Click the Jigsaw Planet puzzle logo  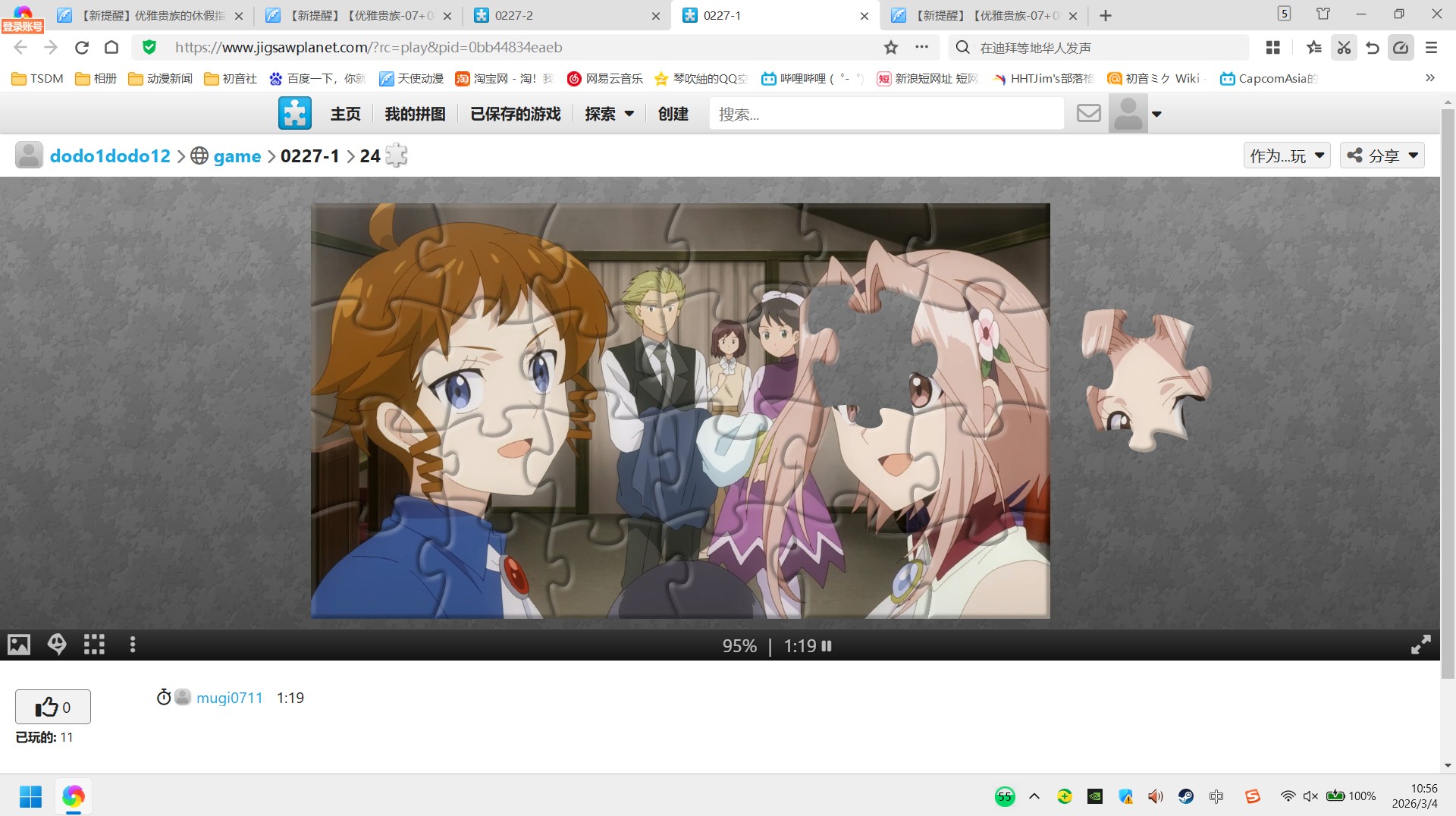click(x=294, y=114)
